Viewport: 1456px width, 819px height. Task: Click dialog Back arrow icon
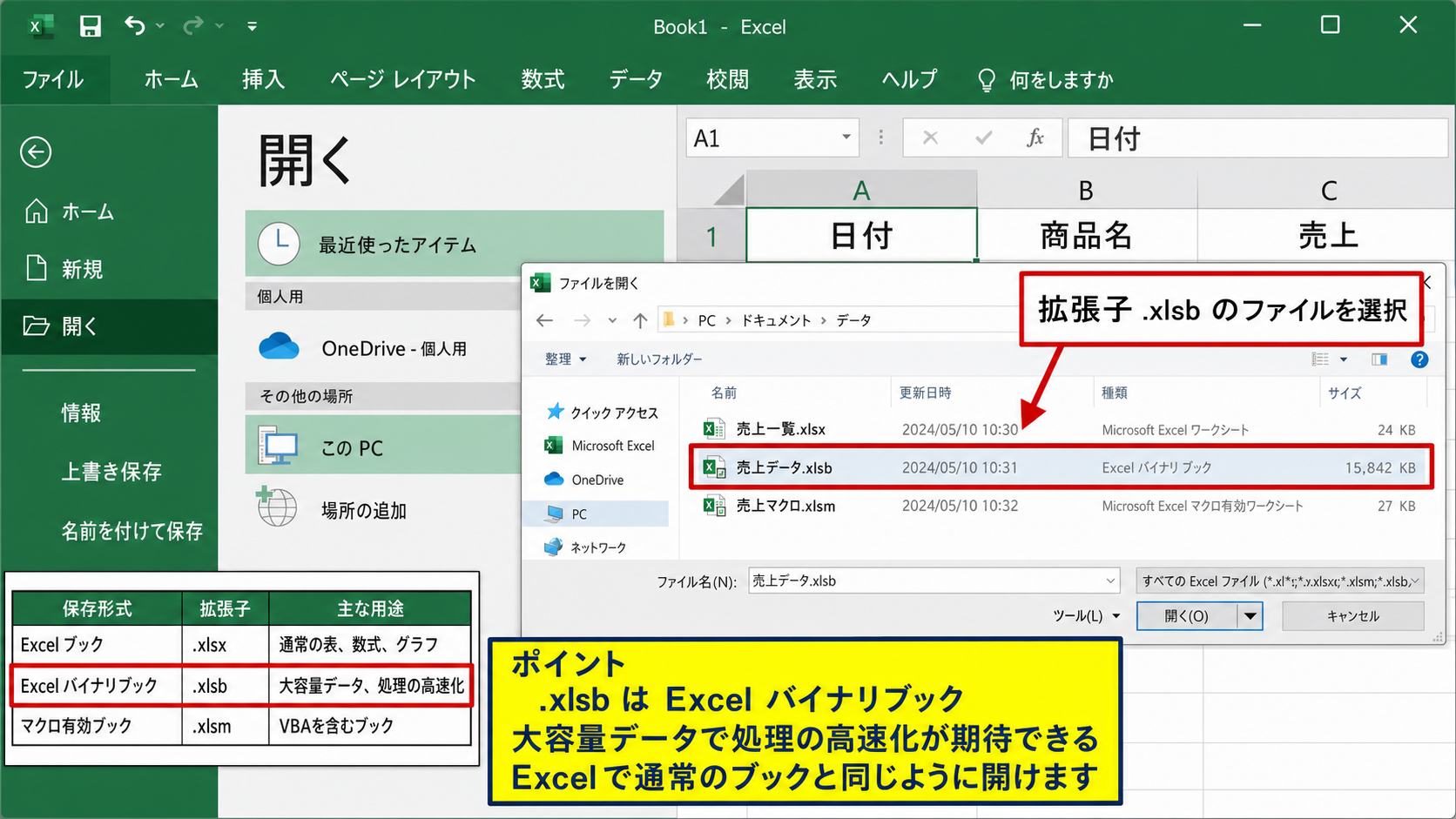coord(545,320)
